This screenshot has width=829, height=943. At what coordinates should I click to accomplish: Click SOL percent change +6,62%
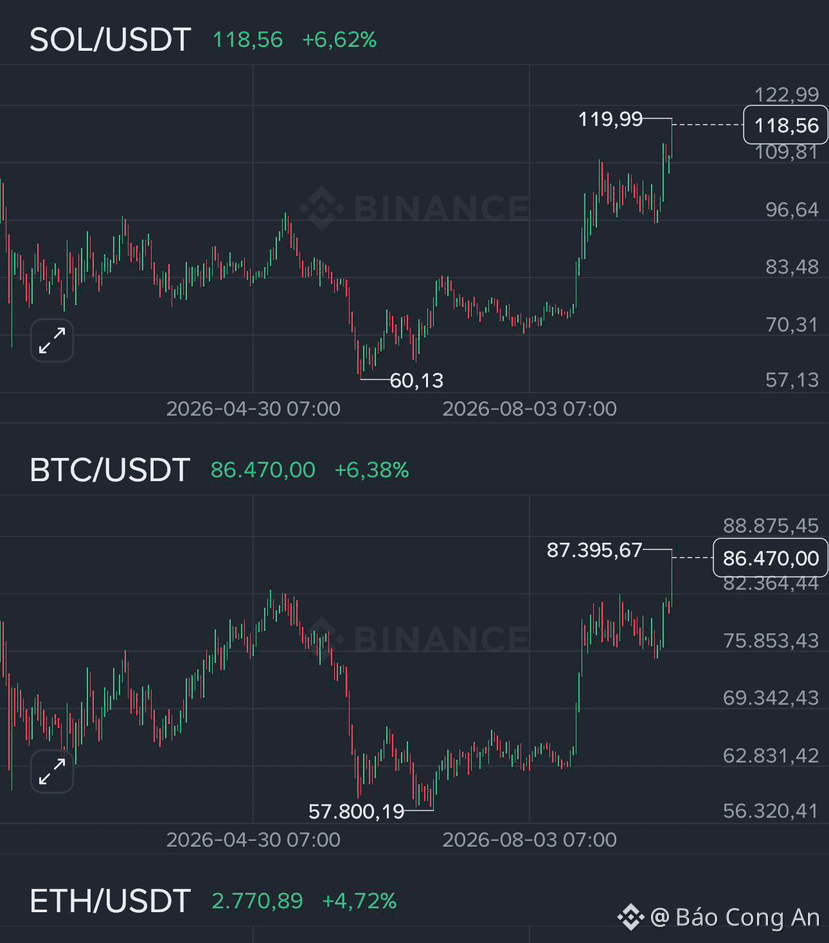(339, 40)
